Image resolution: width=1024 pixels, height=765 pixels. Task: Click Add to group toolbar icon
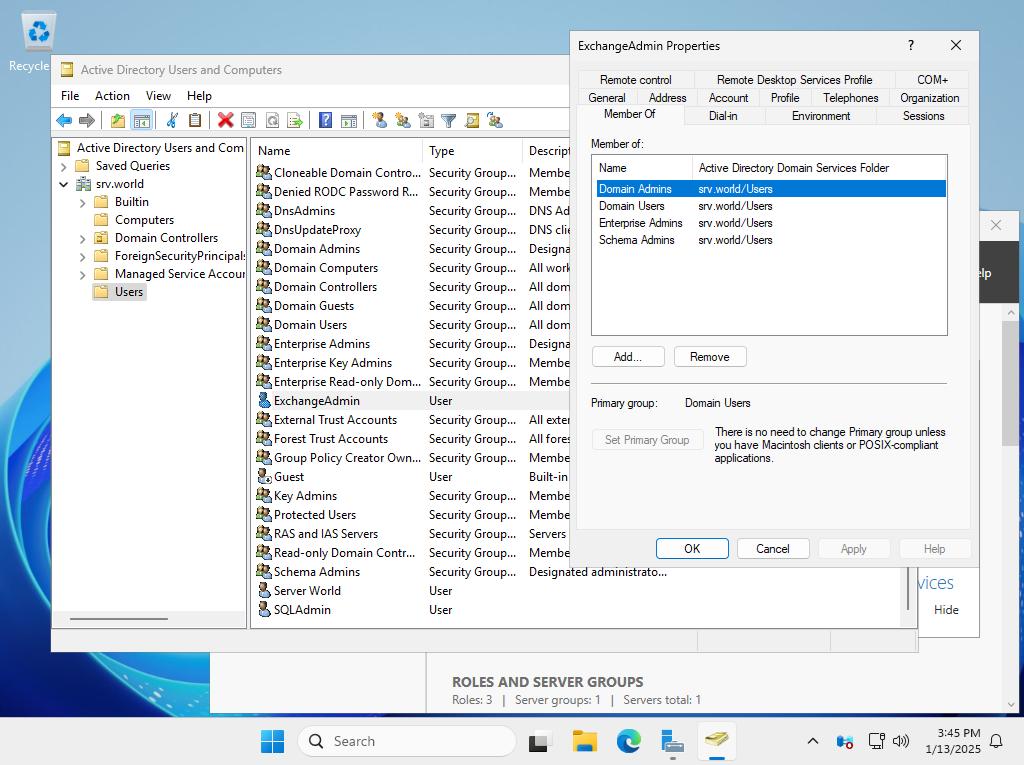[495, 120]
